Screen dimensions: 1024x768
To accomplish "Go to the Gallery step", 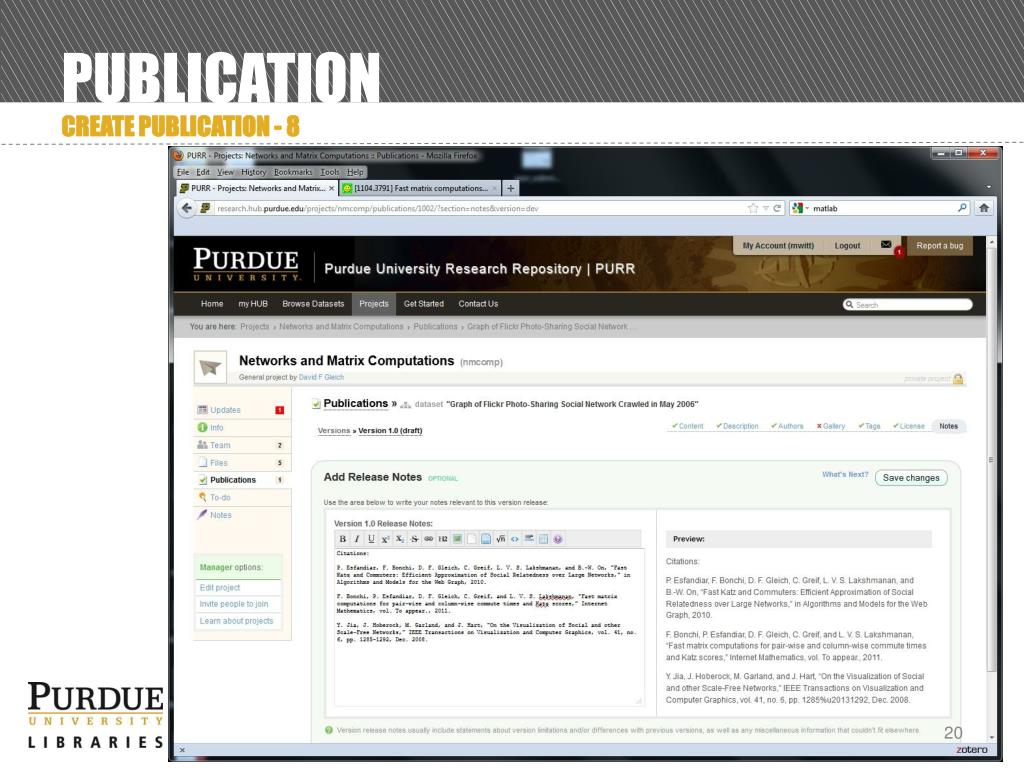I will [x=831, y=426].
